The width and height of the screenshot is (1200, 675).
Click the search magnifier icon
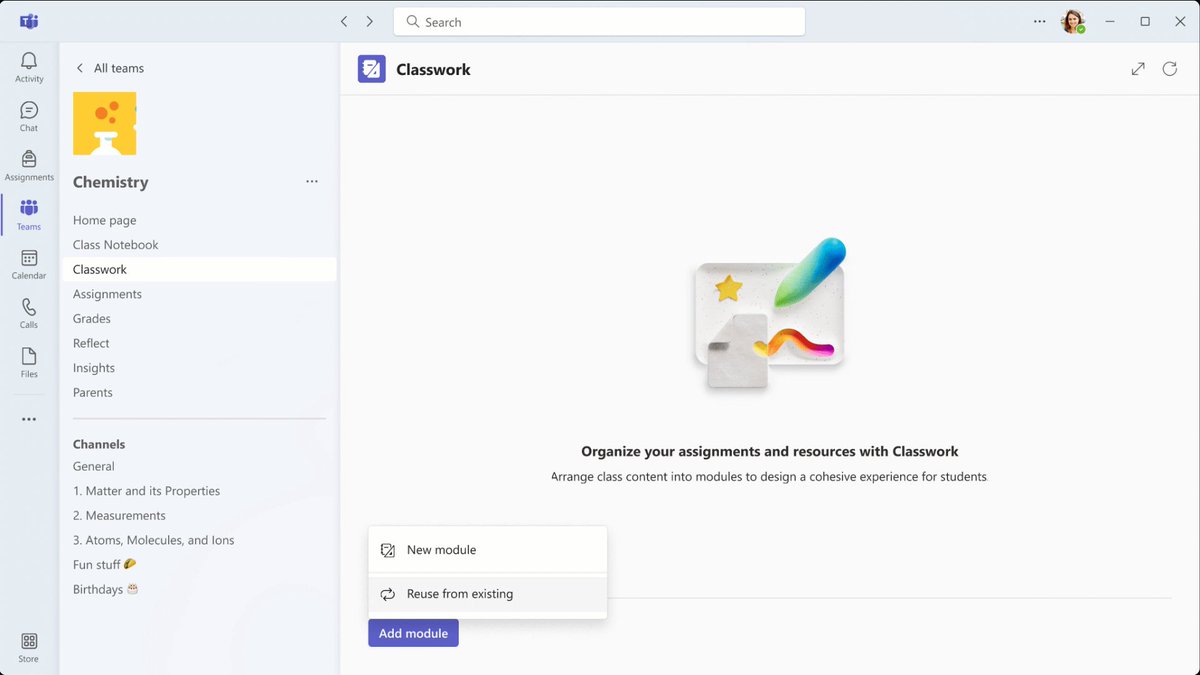point(412,22)
